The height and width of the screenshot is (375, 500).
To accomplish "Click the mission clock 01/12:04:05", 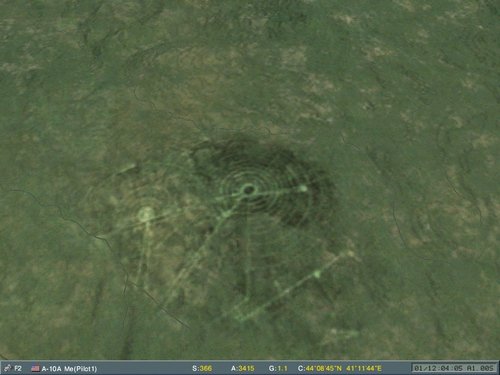I will click(438, 368).
